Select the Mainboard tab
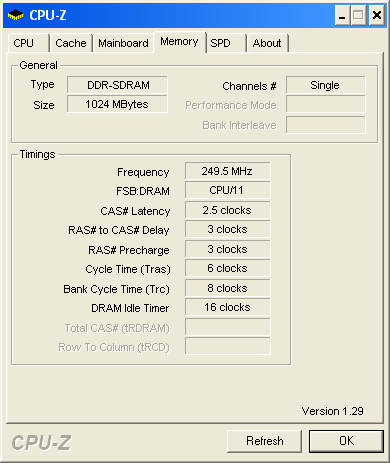 [123, 43]
